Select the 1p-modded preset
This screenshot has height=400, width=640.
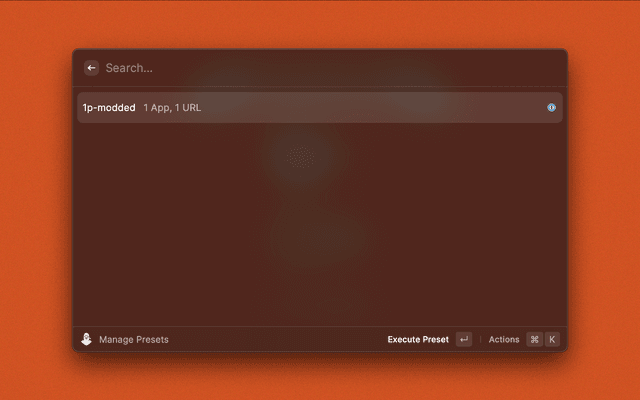(320, 107)
